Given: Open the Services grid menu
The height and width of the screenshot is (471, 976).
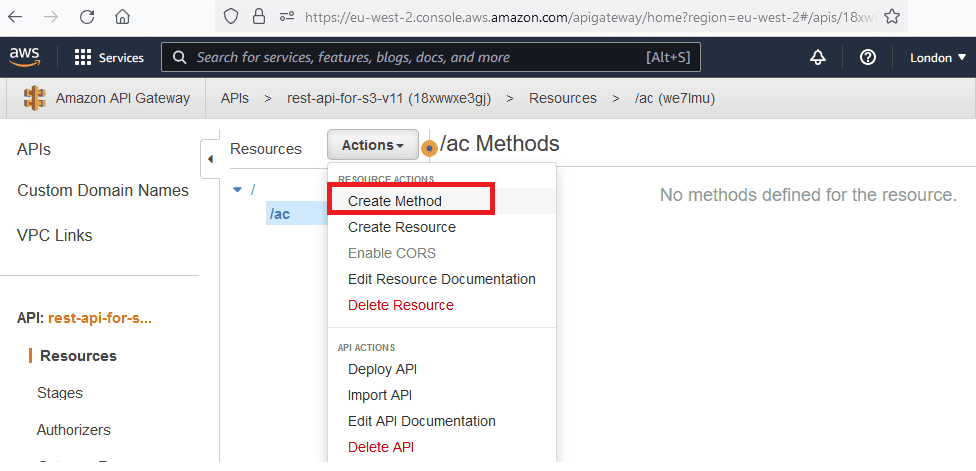Looking at the screenshot, I should click(109, 58).
